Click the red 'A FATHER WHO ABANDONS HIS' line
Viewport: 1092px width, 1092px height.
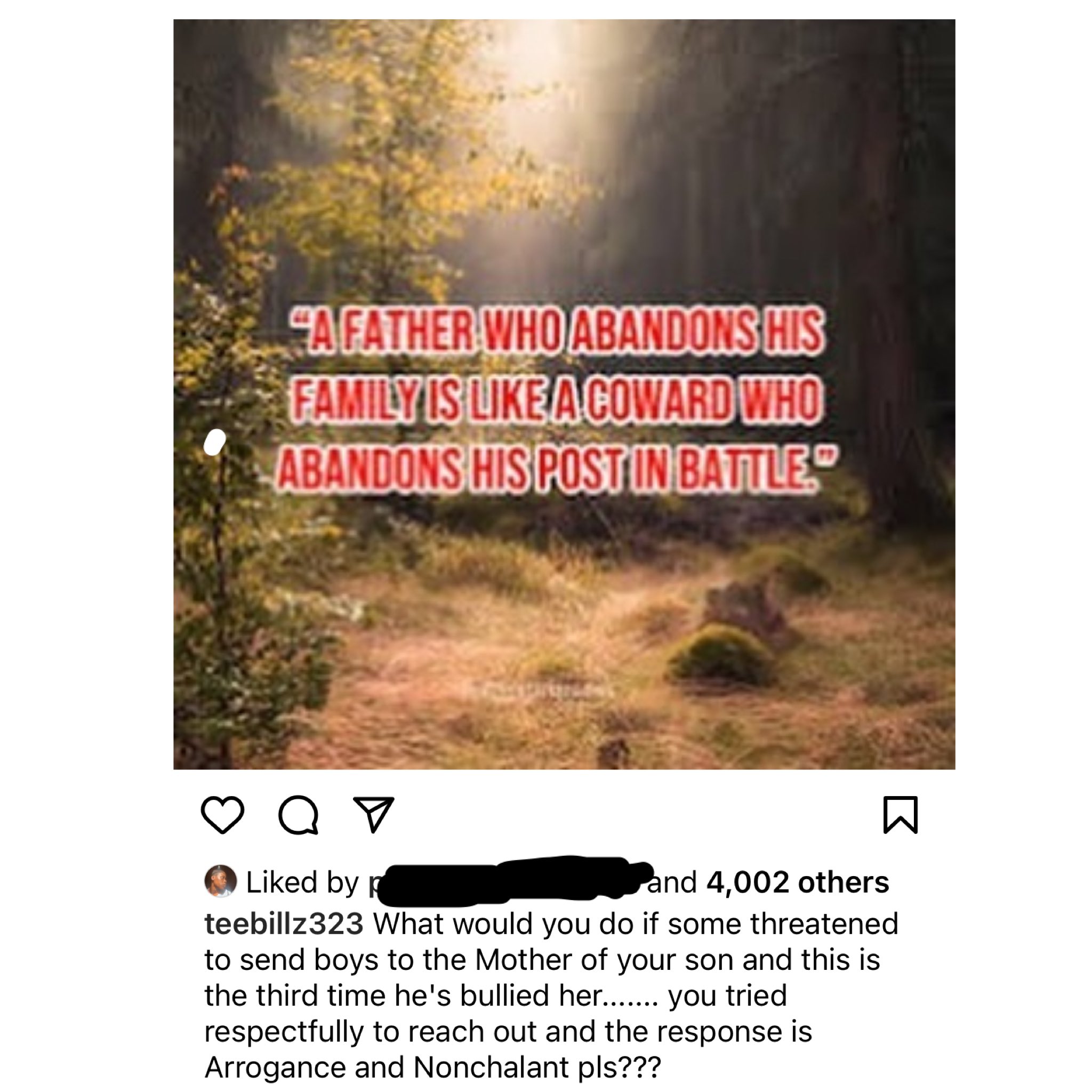point(557,332)
